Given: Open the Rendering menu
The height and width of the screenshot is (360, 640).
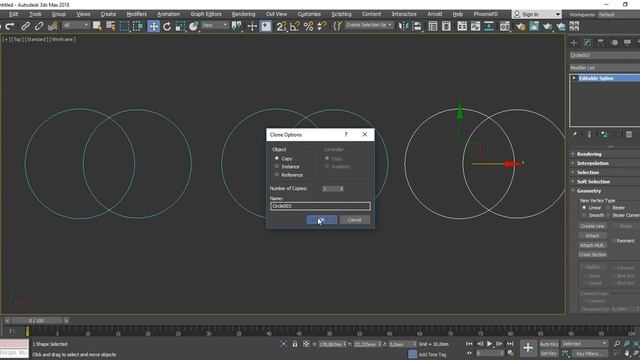Looking at the screenshot, I should coord(243,14).
